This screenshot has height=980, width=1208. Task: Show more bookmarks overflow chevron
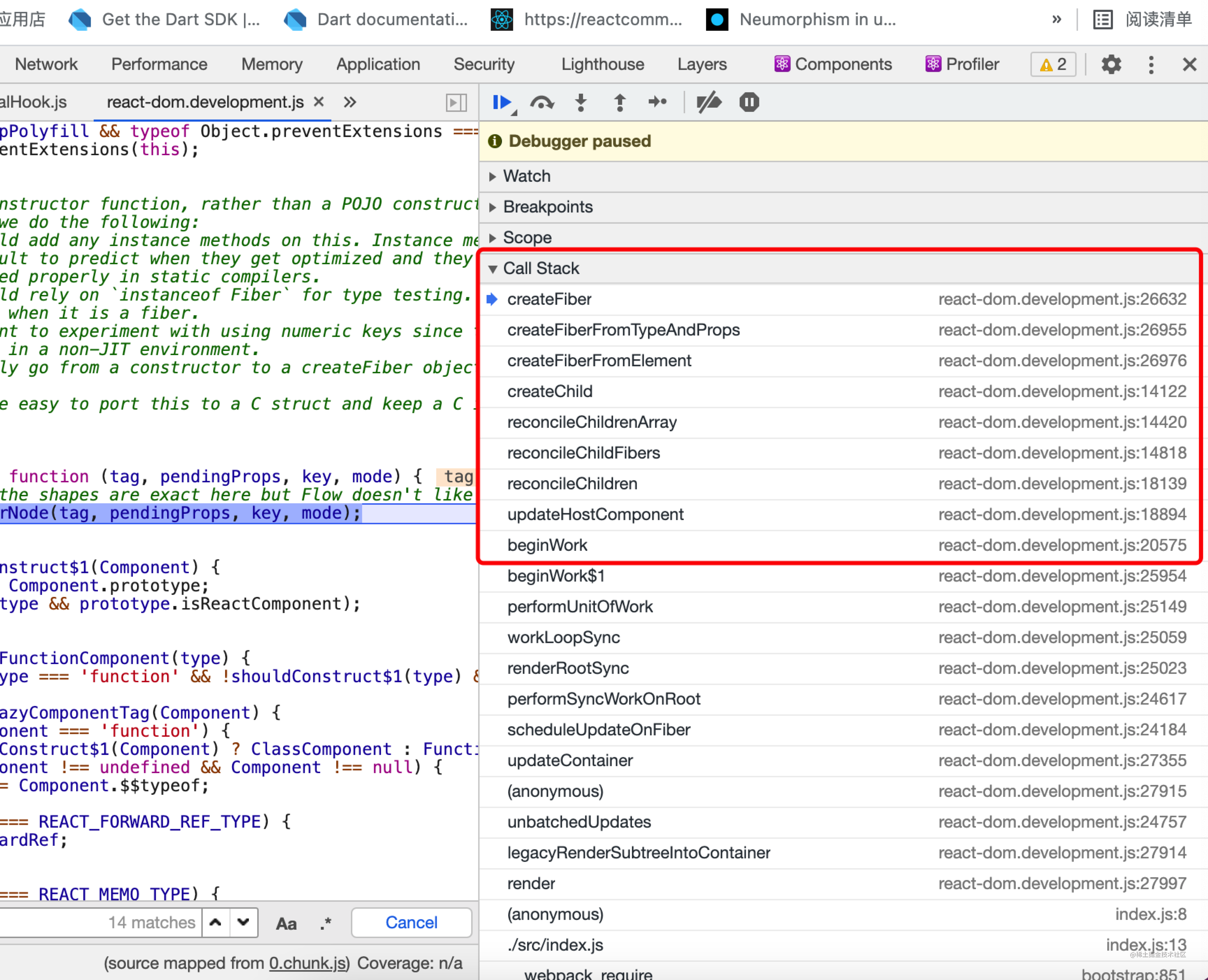pyautogui.click(x=1056, y=20)
